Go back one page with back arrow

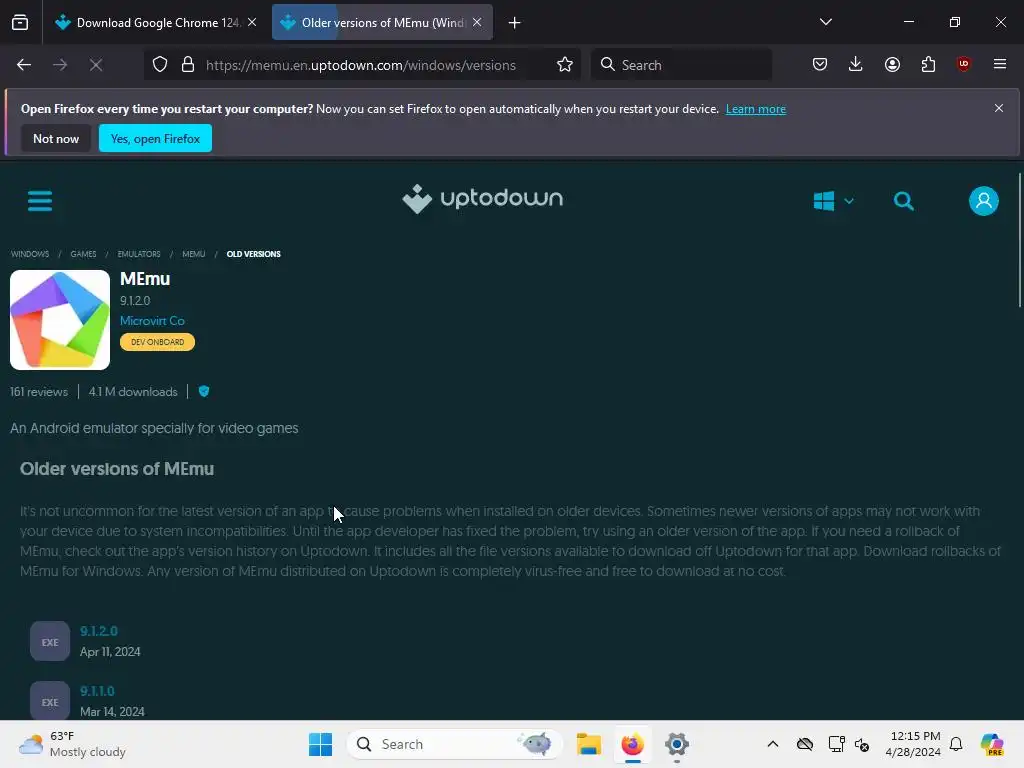(24, 65)
